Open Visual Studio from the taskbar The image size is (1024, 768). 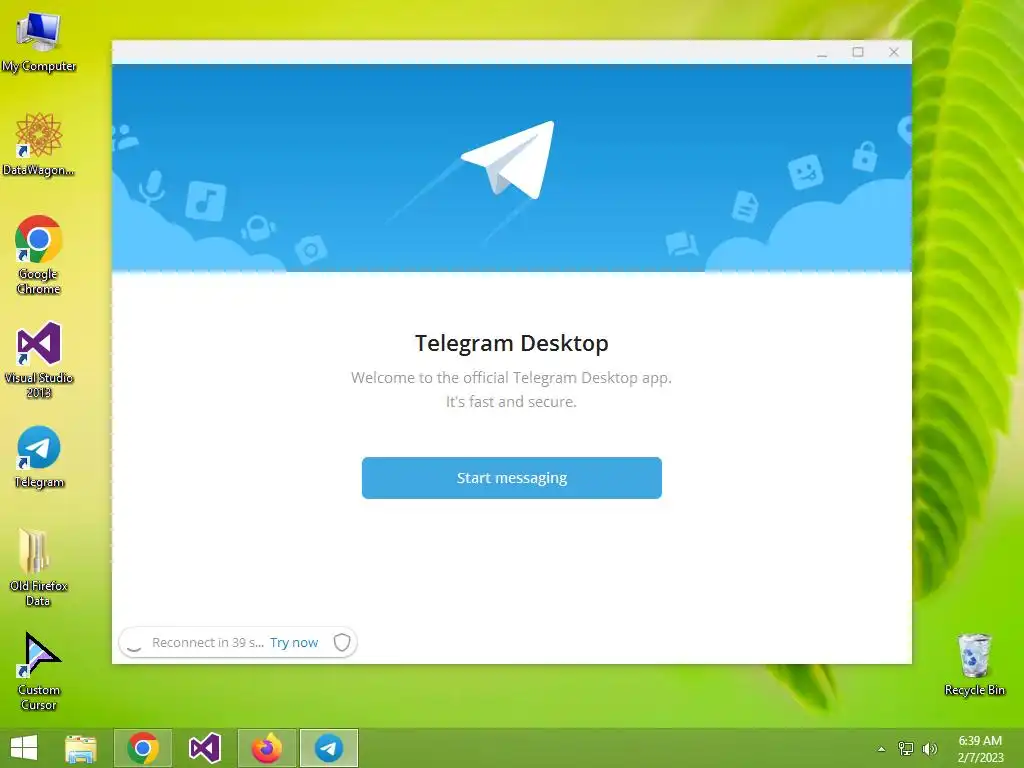pyautogui.click(x=204, y=748)
